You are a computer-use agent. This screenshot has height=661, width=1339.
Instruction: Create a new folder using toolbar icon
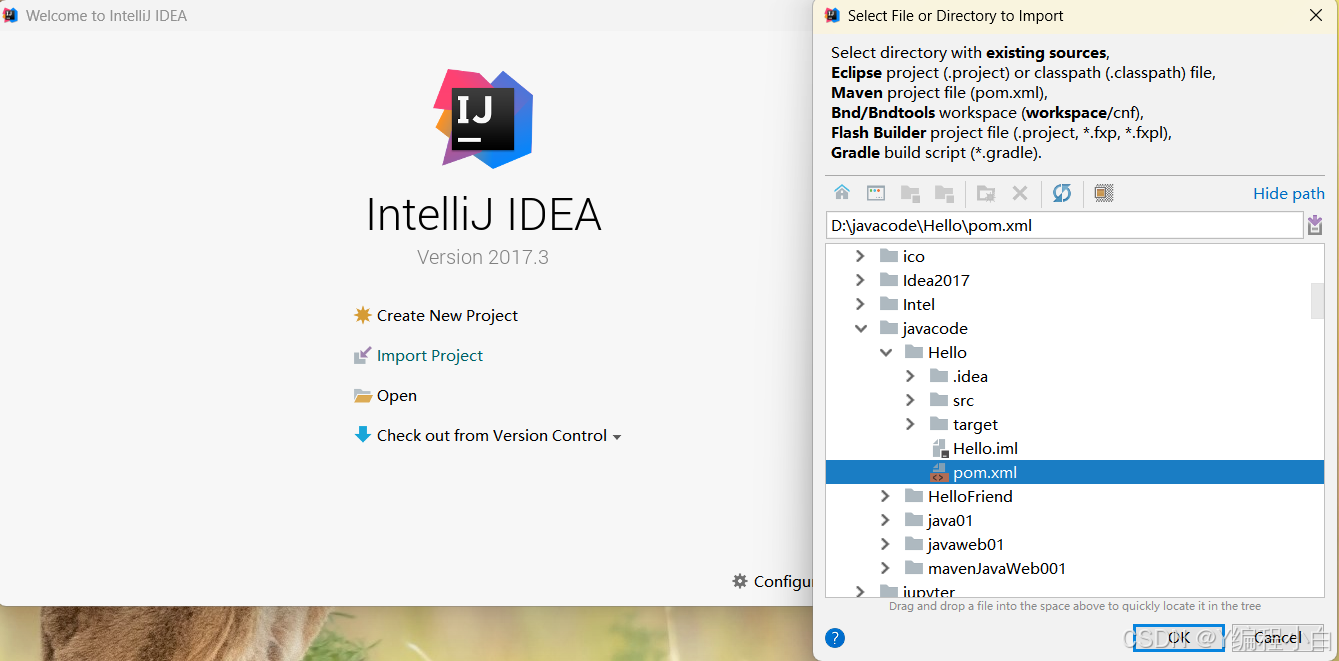[x=986, y=193]
